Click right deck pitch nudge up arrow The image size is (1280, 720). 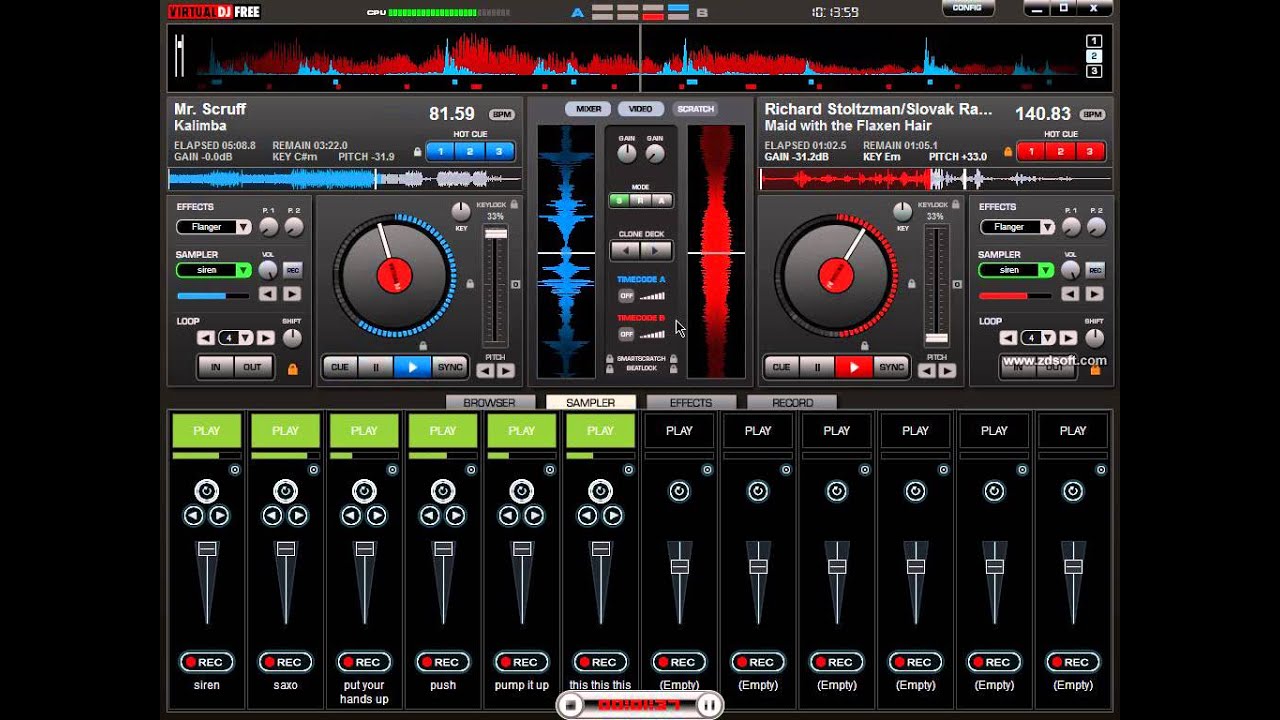[x=947, y=371]
